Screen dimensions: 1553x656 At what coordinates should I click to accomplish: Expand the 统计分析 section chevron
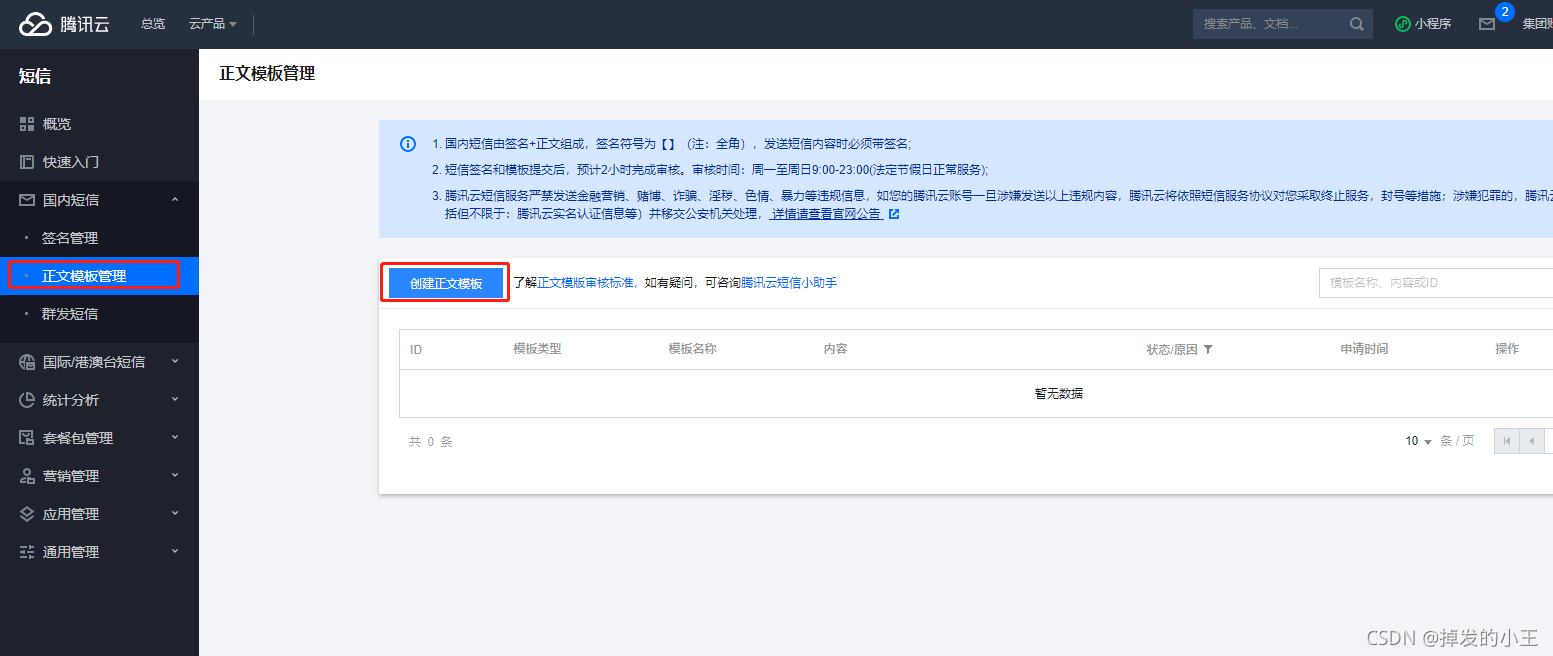[175, 400]
